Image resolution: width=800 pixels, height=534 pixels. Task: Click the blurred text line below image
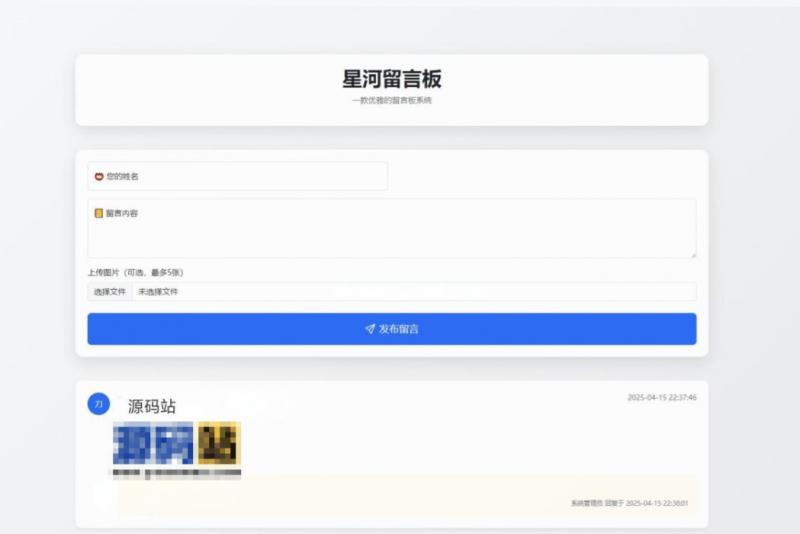(x=177, y=472)
